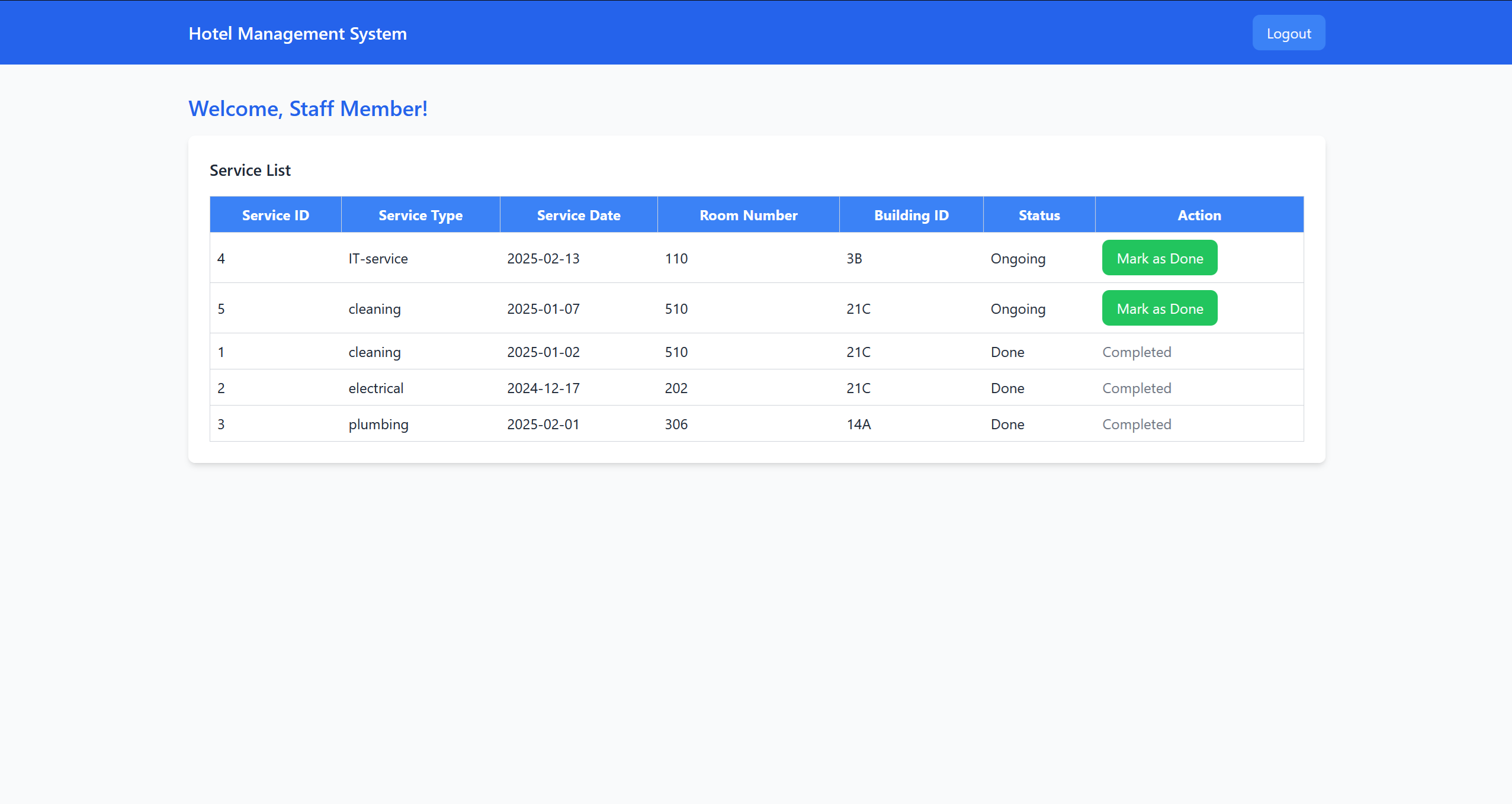Click the electrical service type cell
The width and height of the screenshot is (1512, 804).
375,388
